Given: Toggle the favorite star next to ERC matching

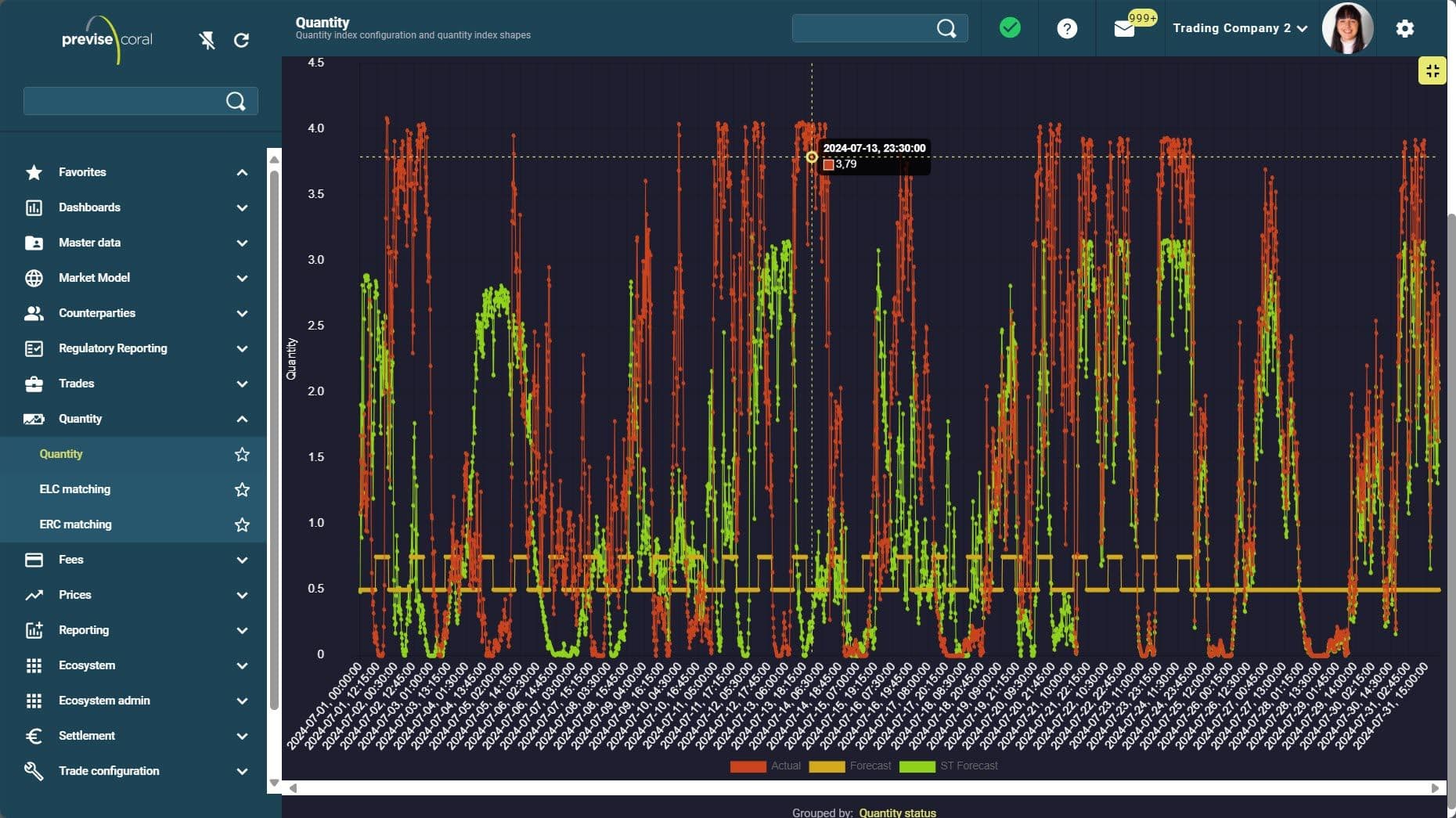Looking at the screenshot, I should pyautogui.click(x=242, y=524).
